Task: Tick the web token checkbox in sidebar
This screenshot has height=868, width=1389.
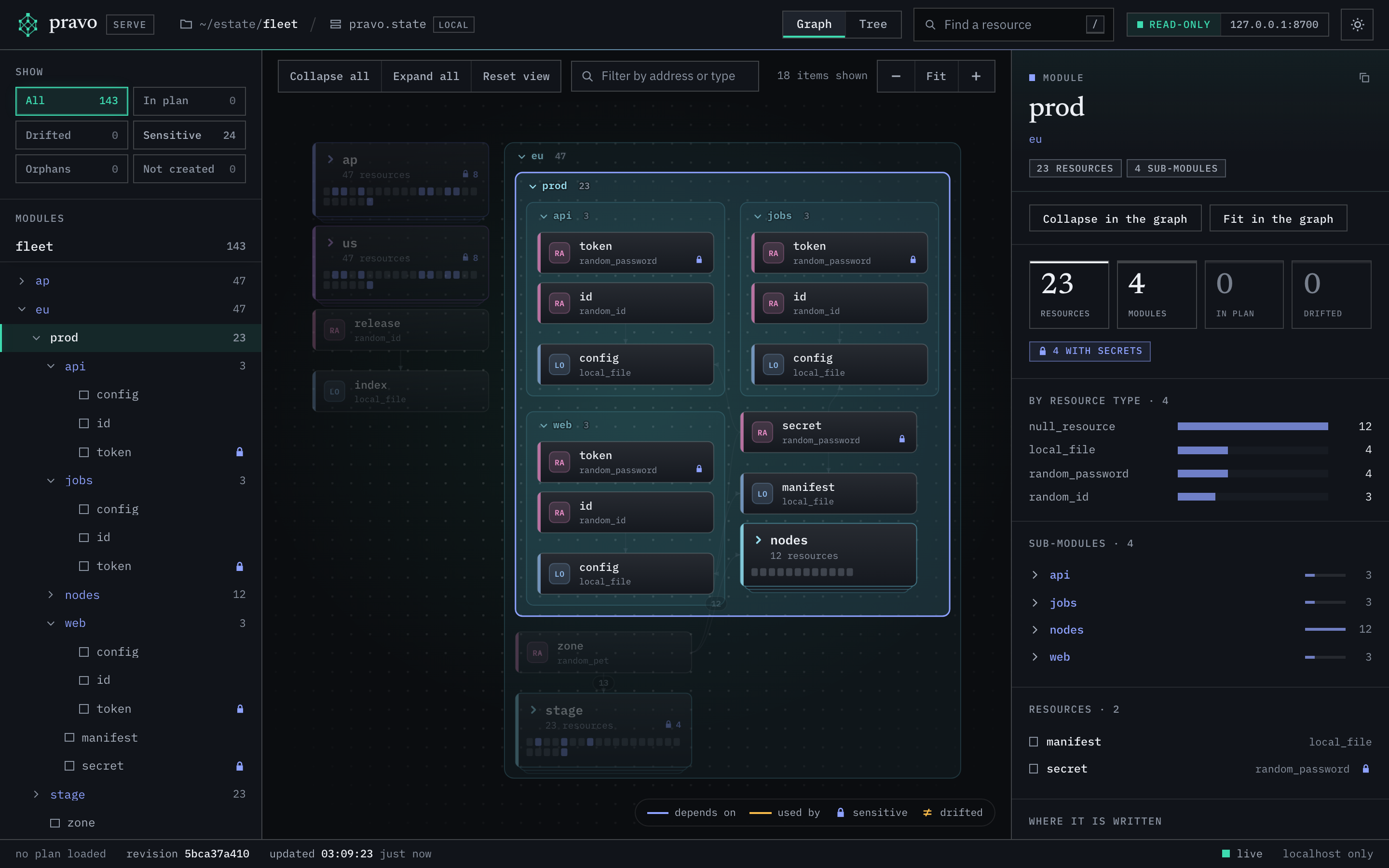Action: pyautogui.click(x=84, y=709)
